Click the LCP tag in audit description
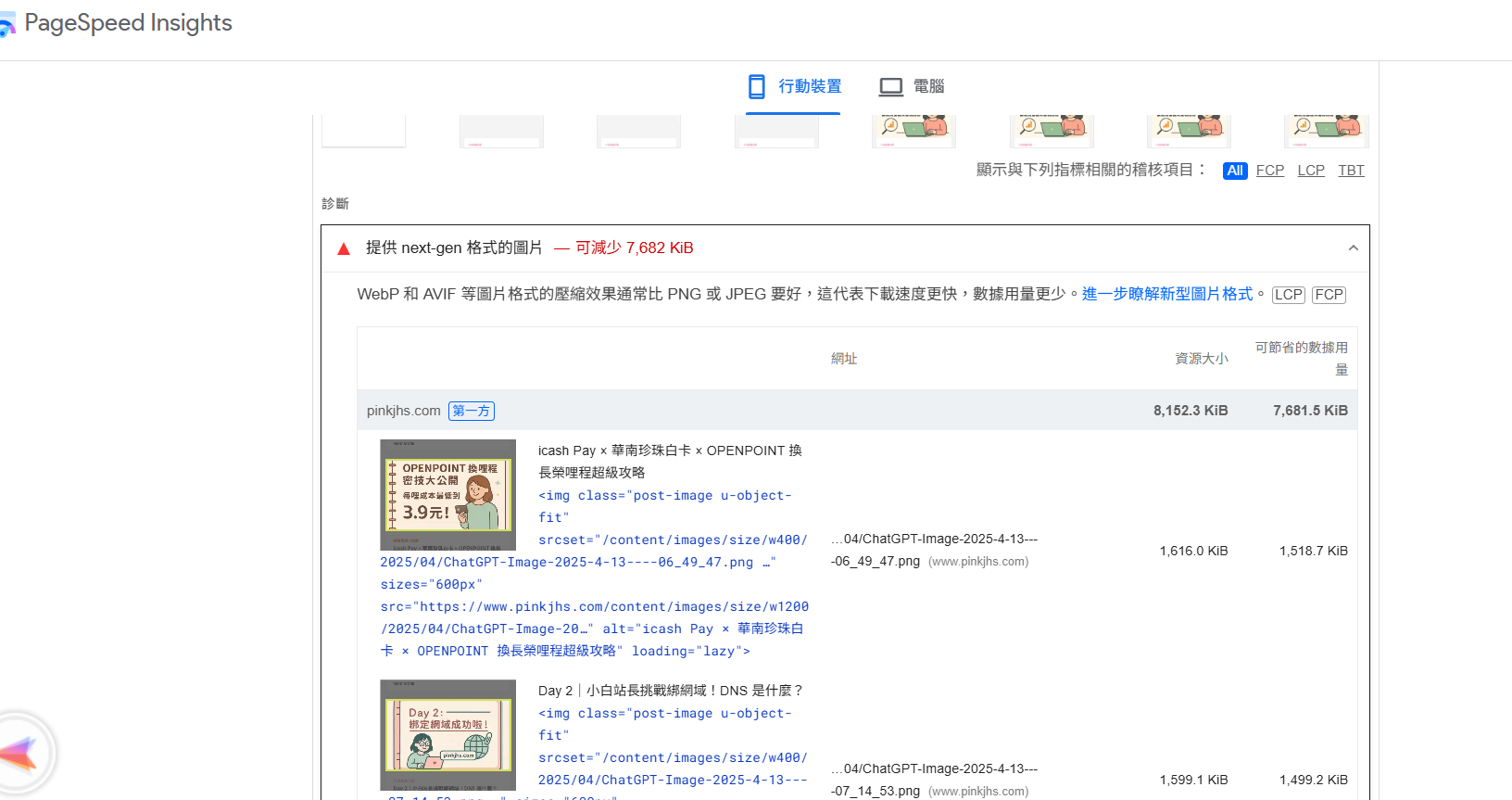The height and width of the screenshot is (800, 1512). 1289,295
